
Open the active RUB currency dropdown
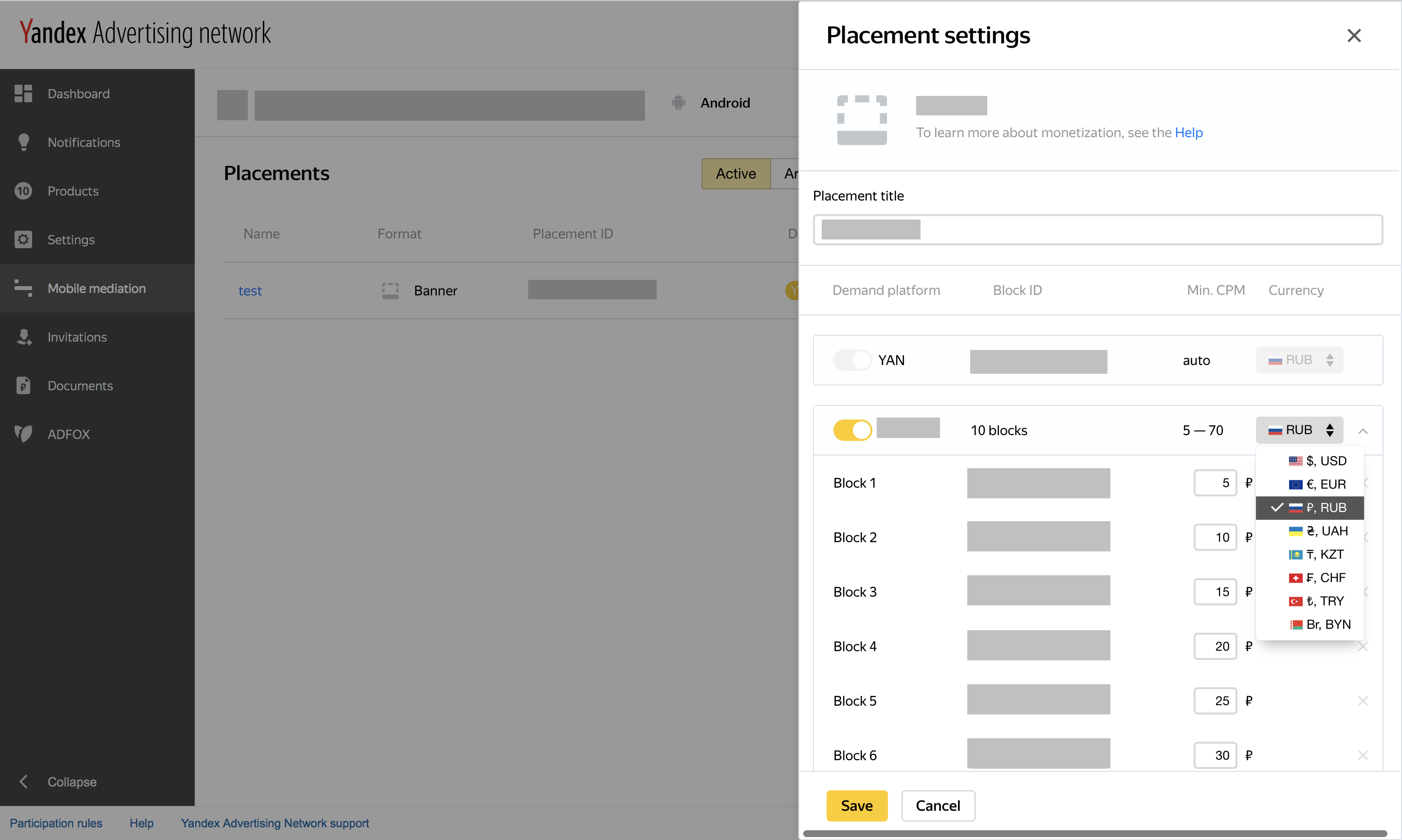pyautogui.click(x=1299, y=430)
